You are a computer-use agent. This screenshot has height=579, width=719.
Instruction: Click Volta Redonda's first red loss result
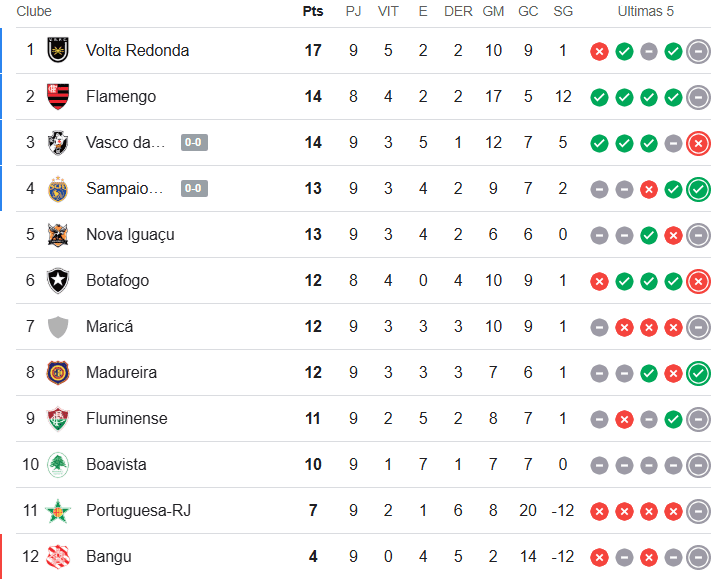pos(599,51)
